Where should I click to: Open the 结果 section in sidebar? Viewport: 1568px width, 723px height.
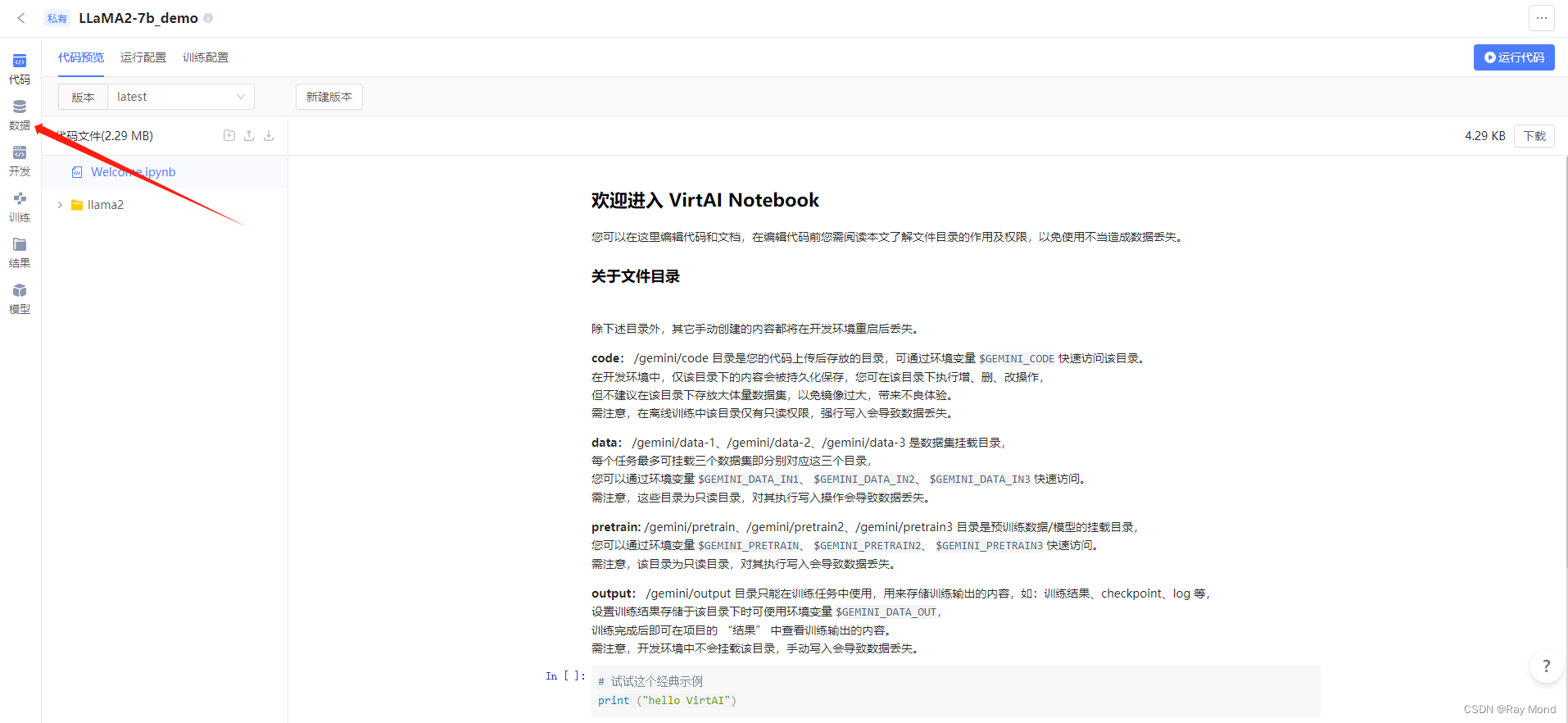pyautogui.click(x=20, y=252)
